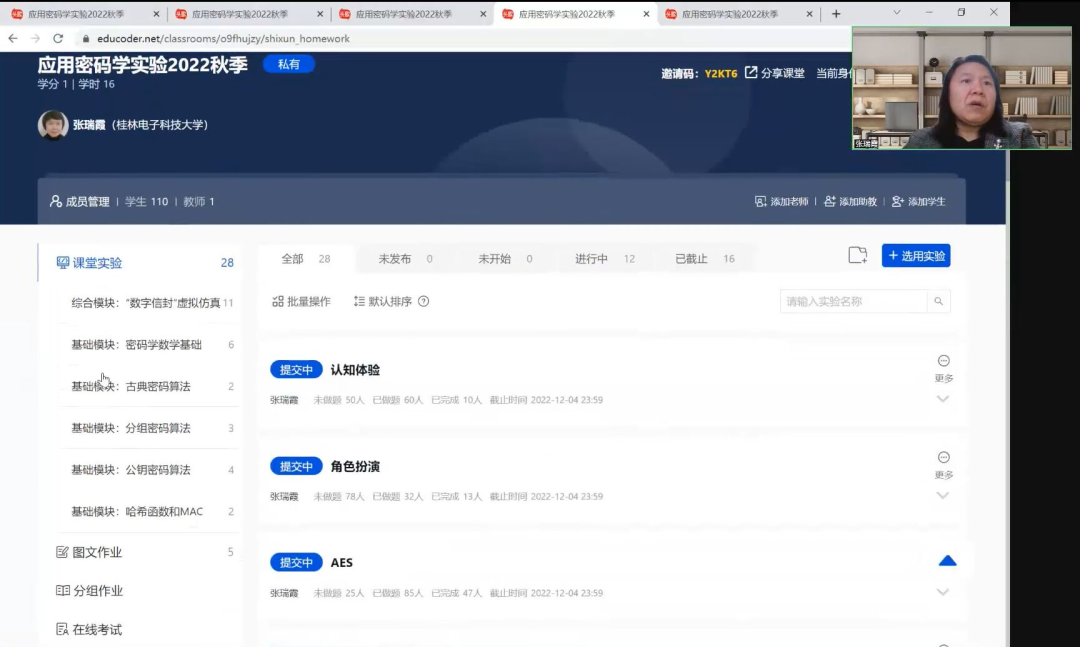The width and height of the screenshot is (1080, 647).
Task: Click the browser reload icon
Action: [58, 38]
